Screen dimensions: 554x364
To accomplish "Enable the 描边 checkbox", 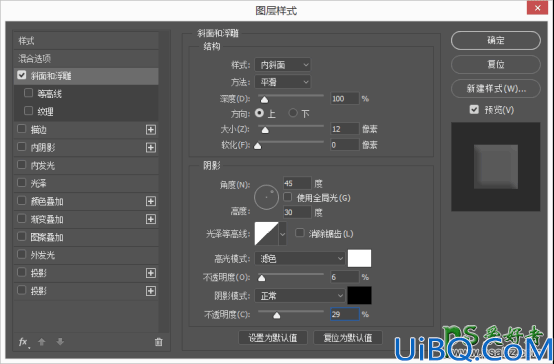I will [22, 129].
